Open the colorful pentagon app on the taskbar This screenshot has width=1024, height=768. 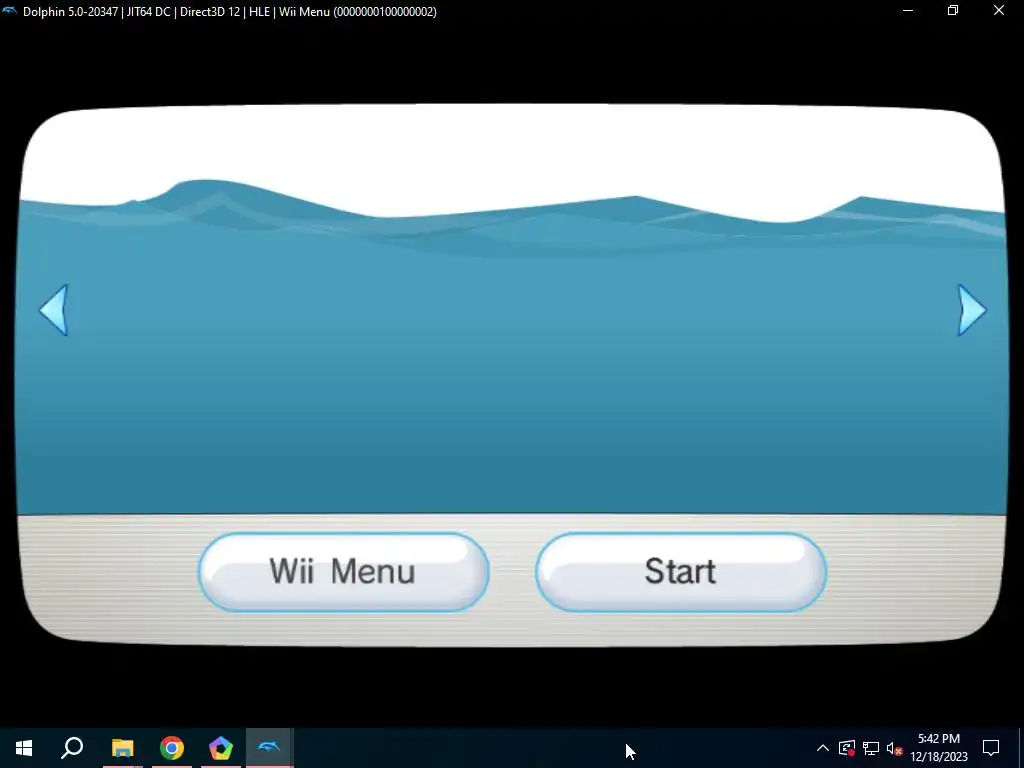coord(220,748)
